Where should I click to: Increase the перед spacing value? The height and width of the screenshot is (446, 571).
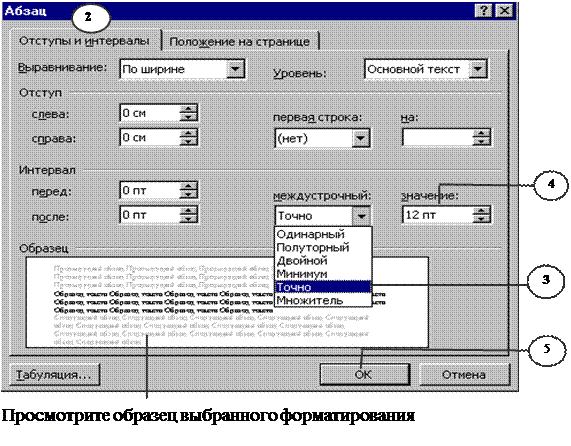click(188, 186)
